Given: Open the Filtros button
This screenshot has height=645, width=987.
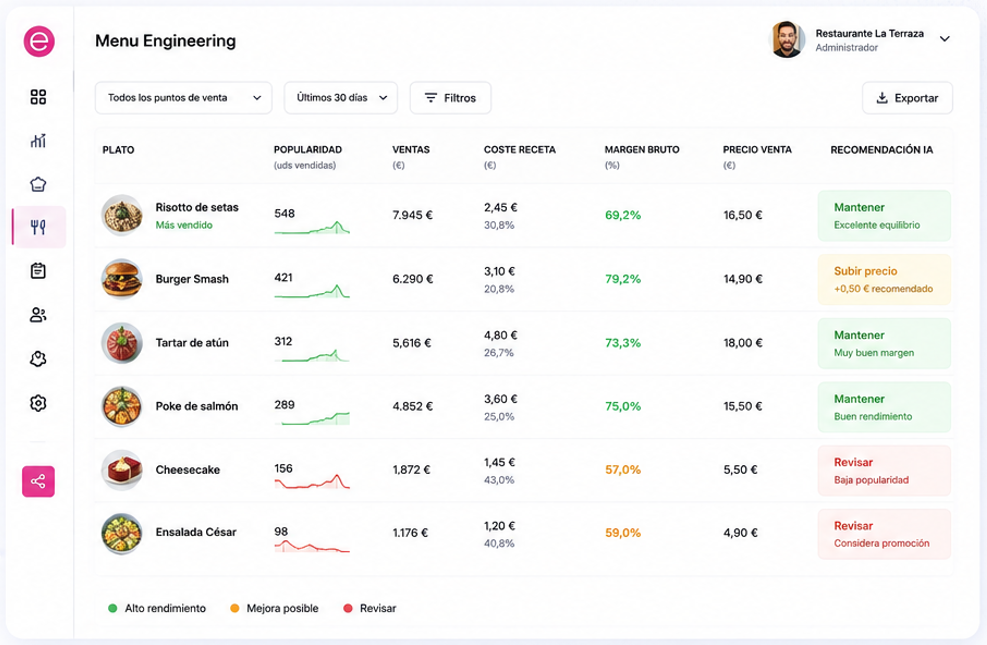Looking at the screenshot, I should point(450,98).
